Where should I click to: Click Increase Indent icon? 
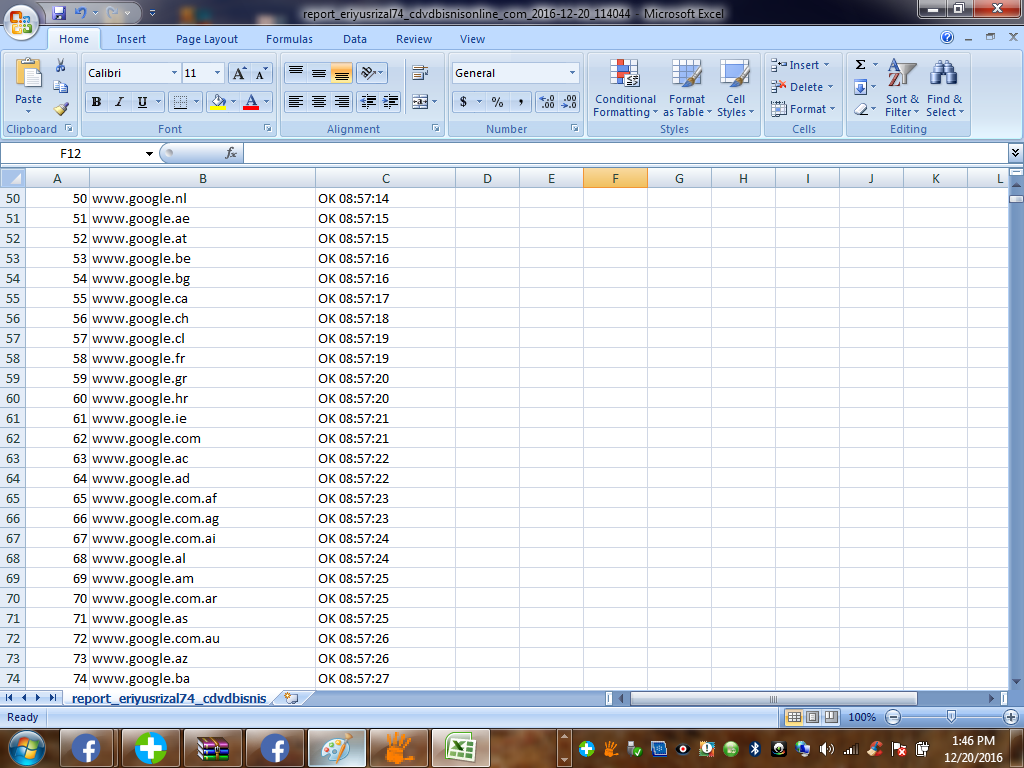click(391, 102)
